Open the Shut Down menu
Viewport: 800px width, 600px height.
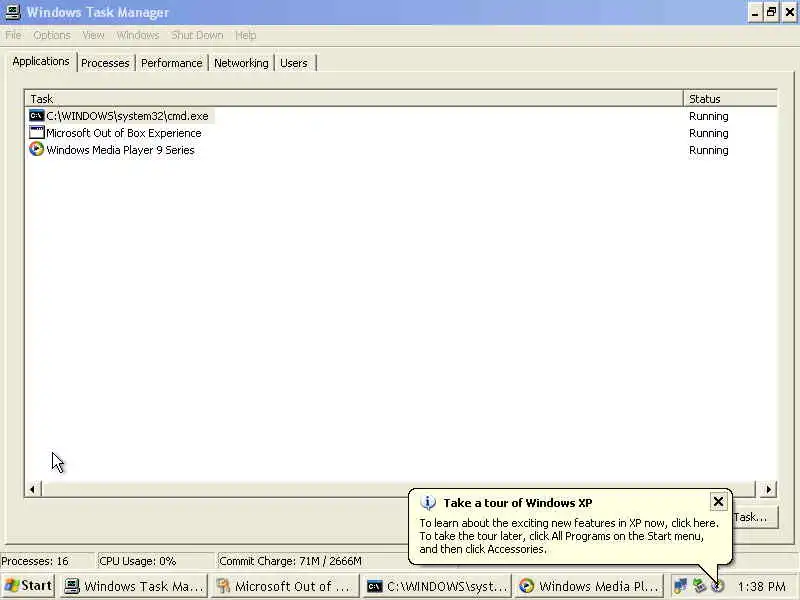[x=197, y=35]
